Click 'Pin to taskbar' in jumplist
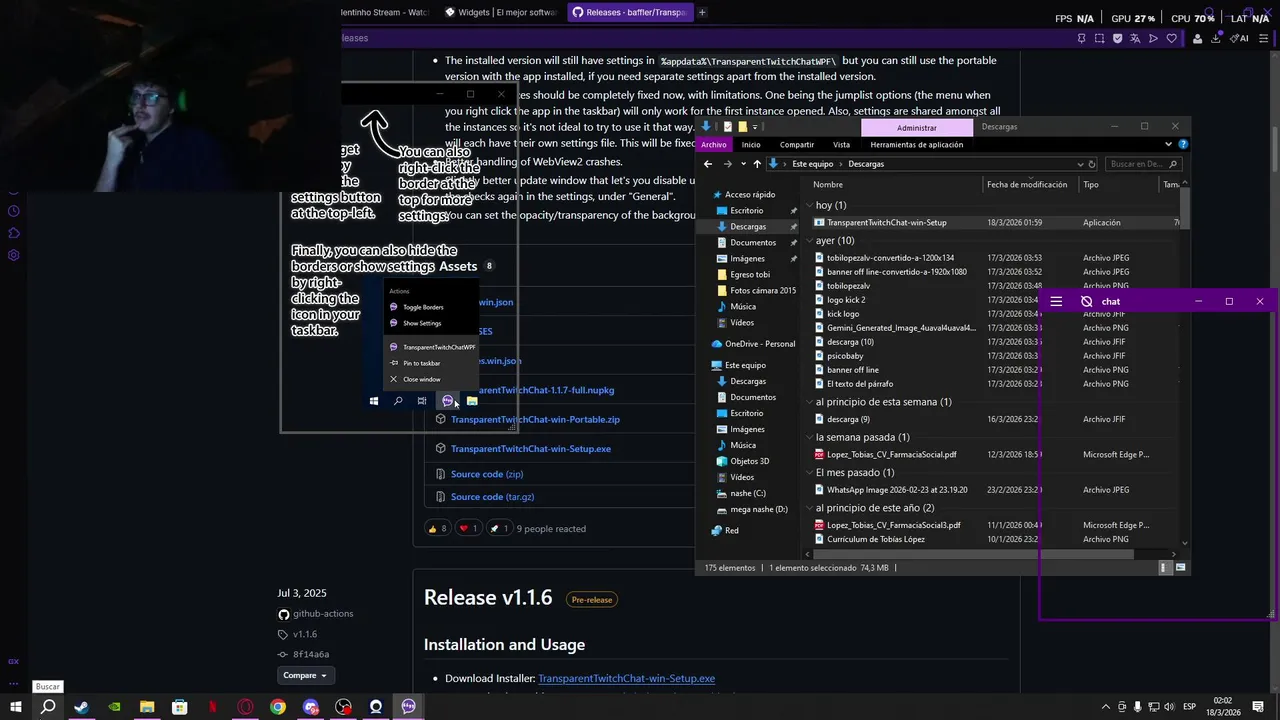 pos(422,363)
